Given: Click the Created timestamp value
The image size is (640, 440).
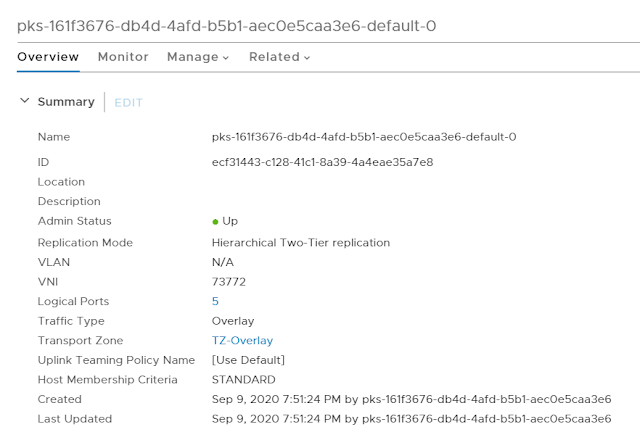Looking at the screenshot, I should [411, 399].
